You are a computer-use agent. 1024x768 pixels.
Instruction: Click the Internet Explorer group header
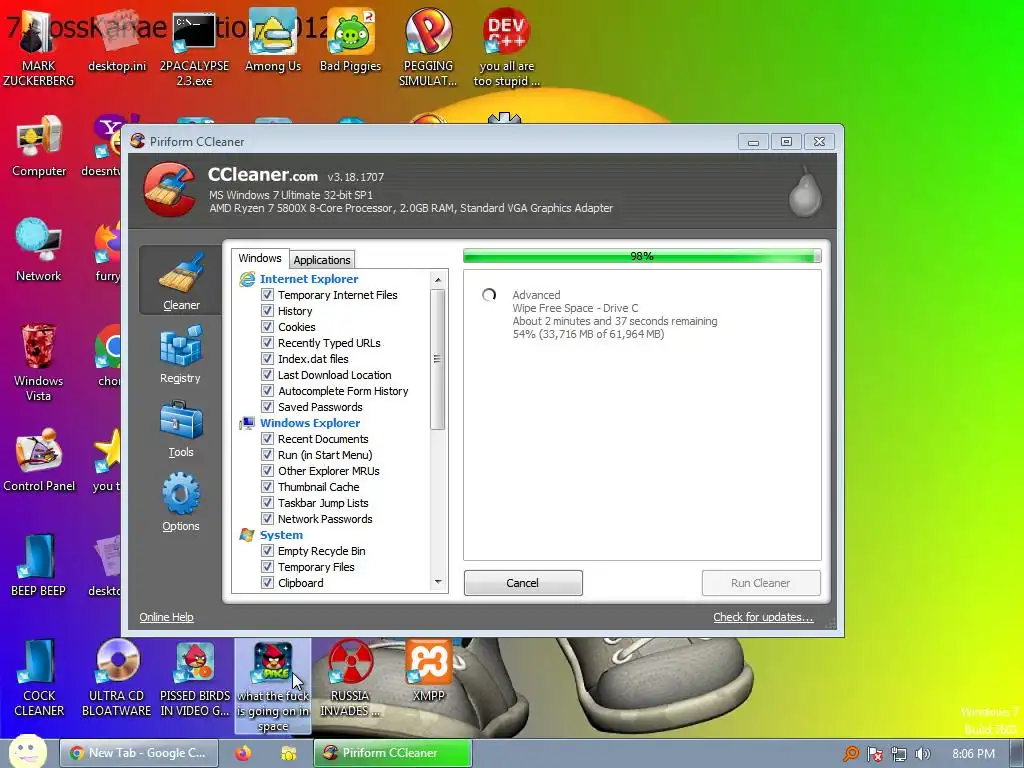tap(309, 279)
